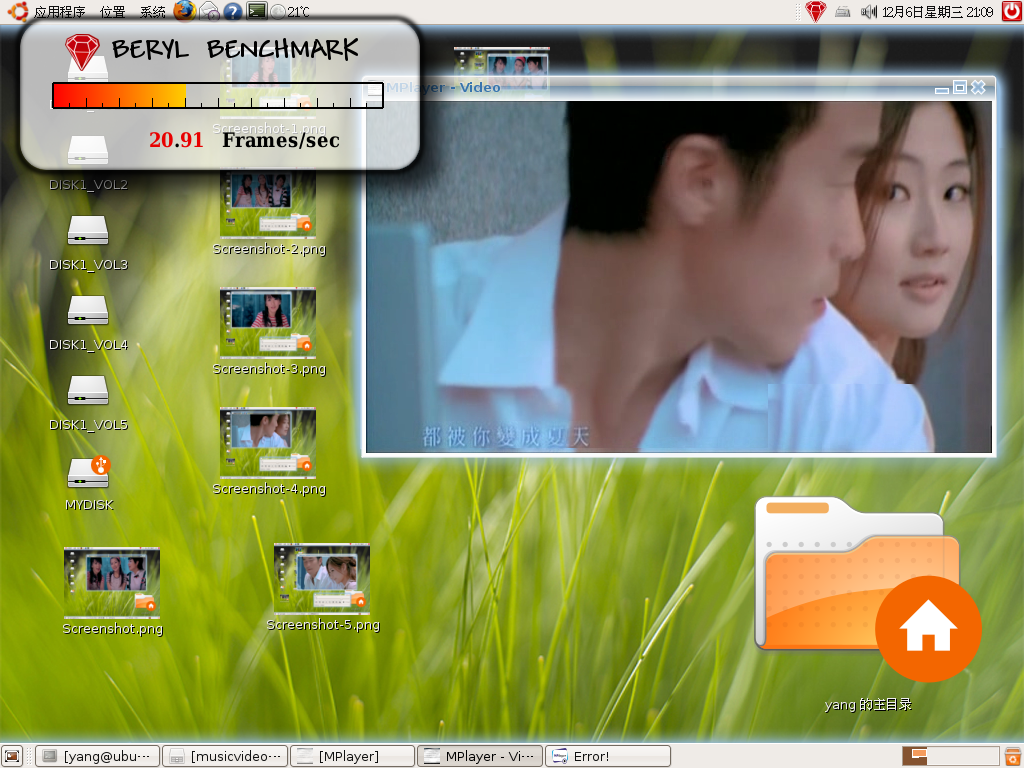Open the 位置 places menu
Viewport: 1024px width, 768px height.
coord(112,11)
